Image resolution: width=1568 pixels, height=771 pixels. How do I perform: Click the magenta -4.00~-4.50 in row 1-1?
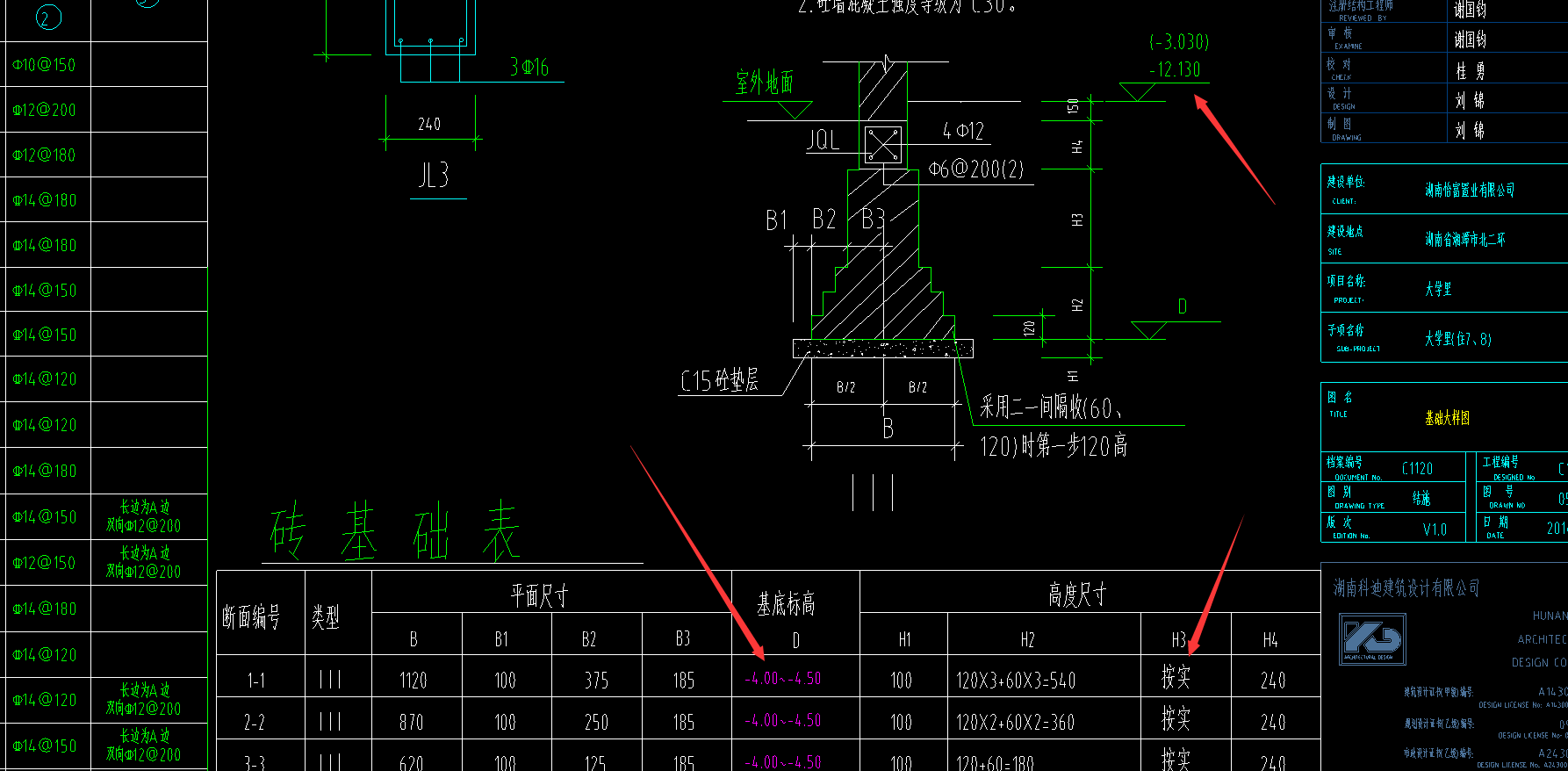coord(782,679)
